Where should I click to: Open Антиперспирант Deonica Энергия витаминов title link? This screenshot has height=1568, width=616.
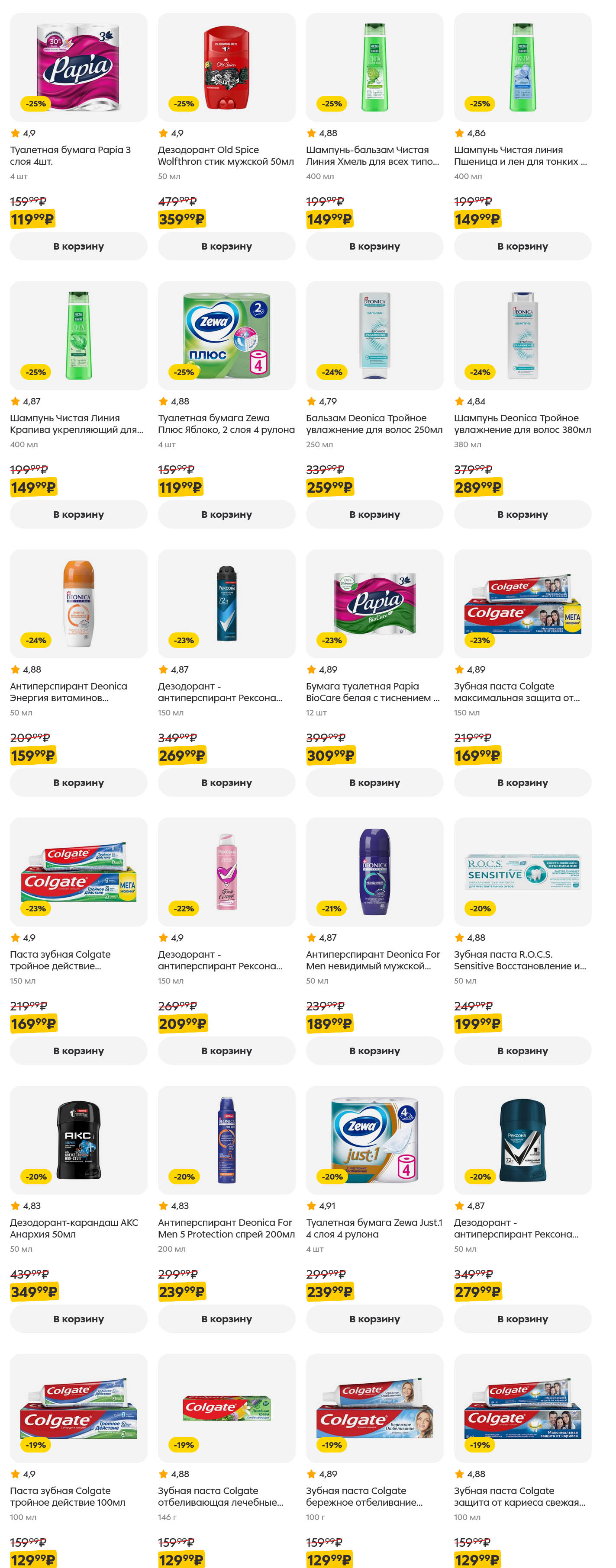coord(68,692)
